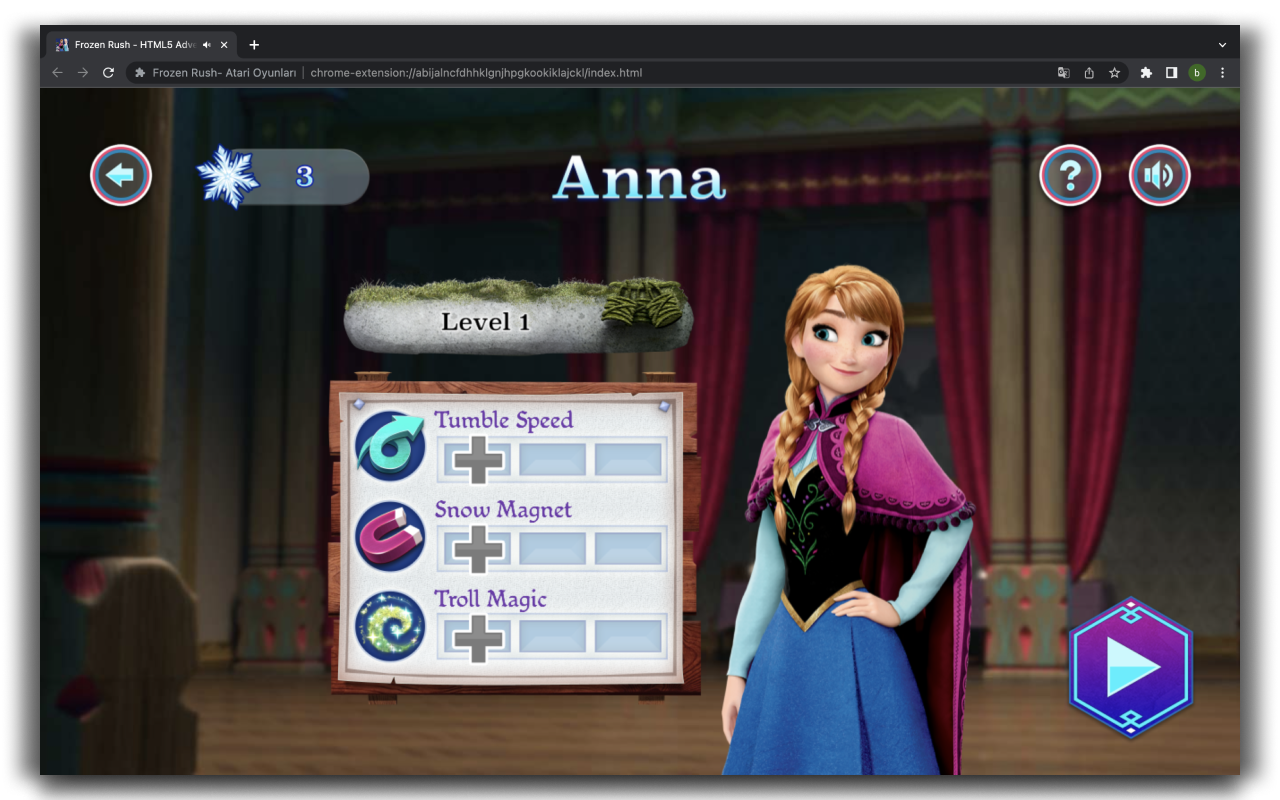Reload the current page
The height and width of the screenshot is (800, 1280).
(x=109, y=73)
